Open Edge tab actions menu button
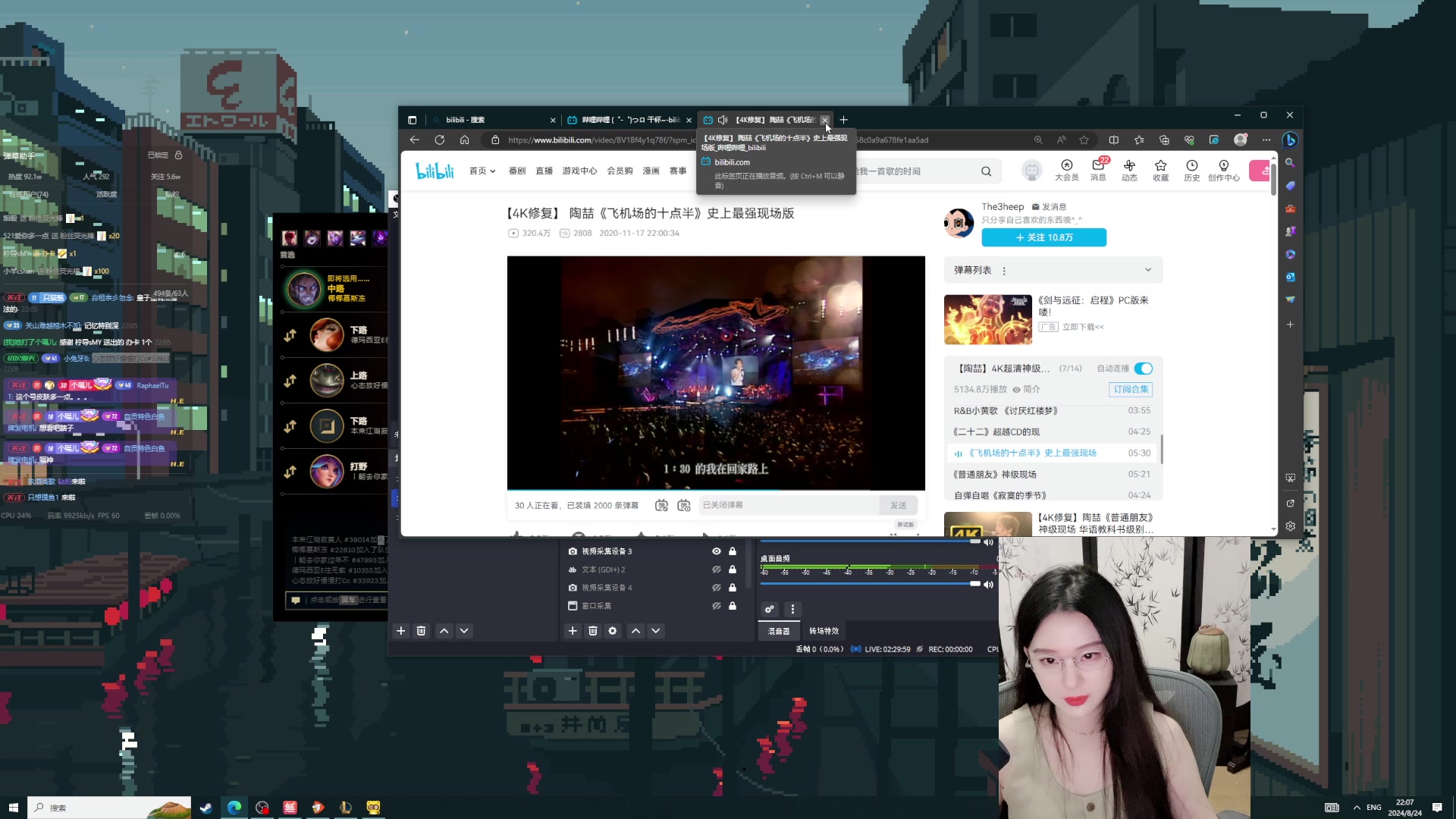 click(412, 120)
